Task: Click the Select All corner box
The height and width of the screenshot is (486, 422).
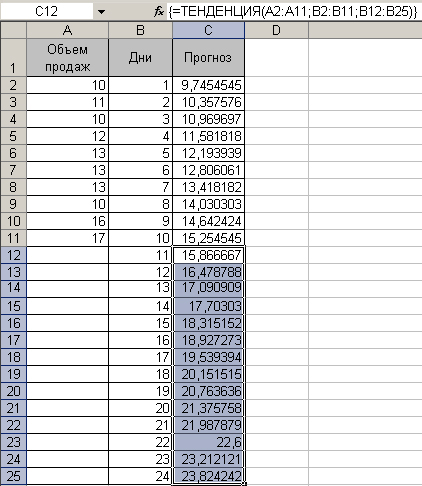Action: (13, 31)
